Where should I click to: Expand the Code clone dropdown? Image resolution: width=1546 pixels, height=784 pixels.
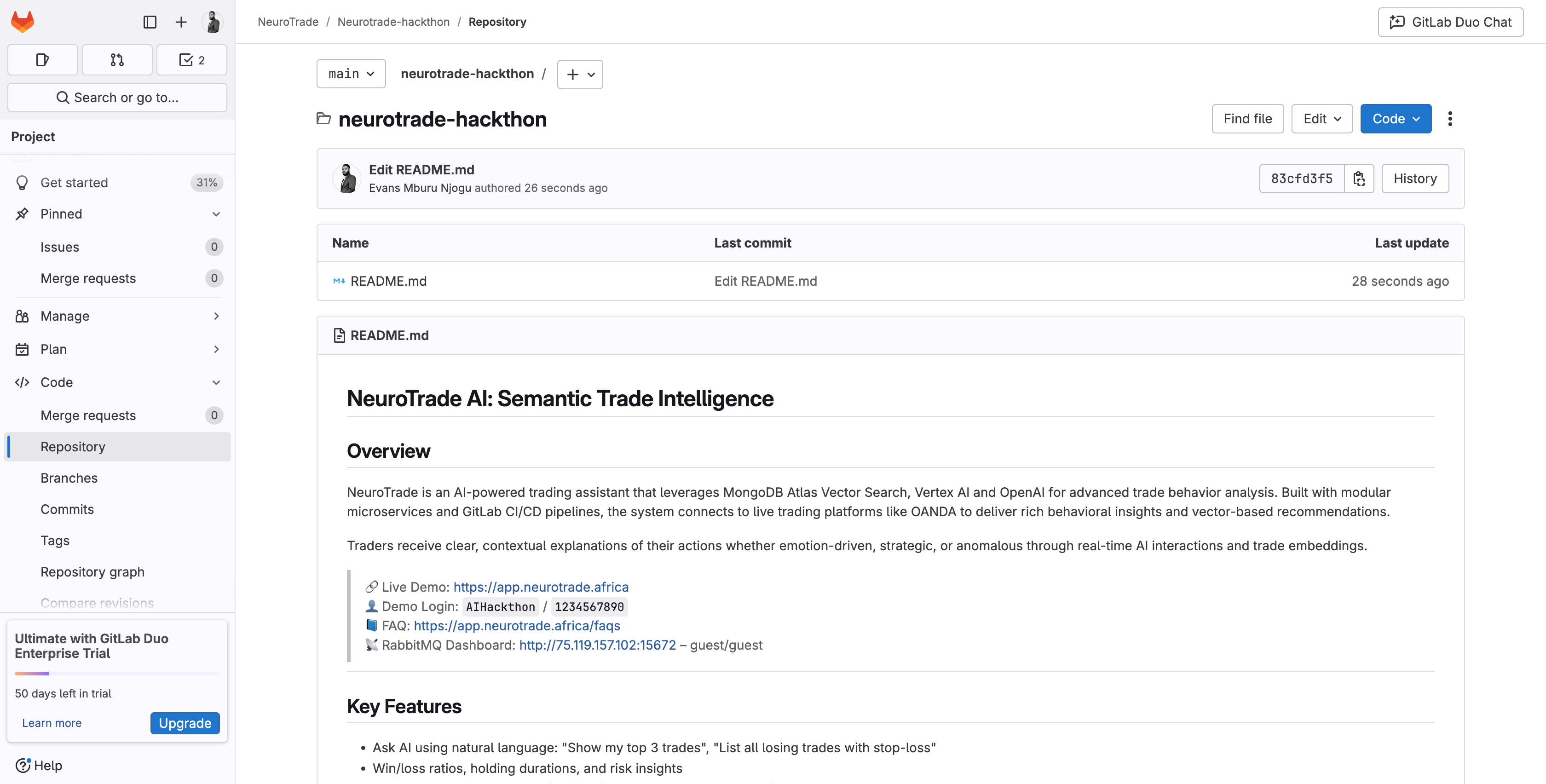[1396, 119]
